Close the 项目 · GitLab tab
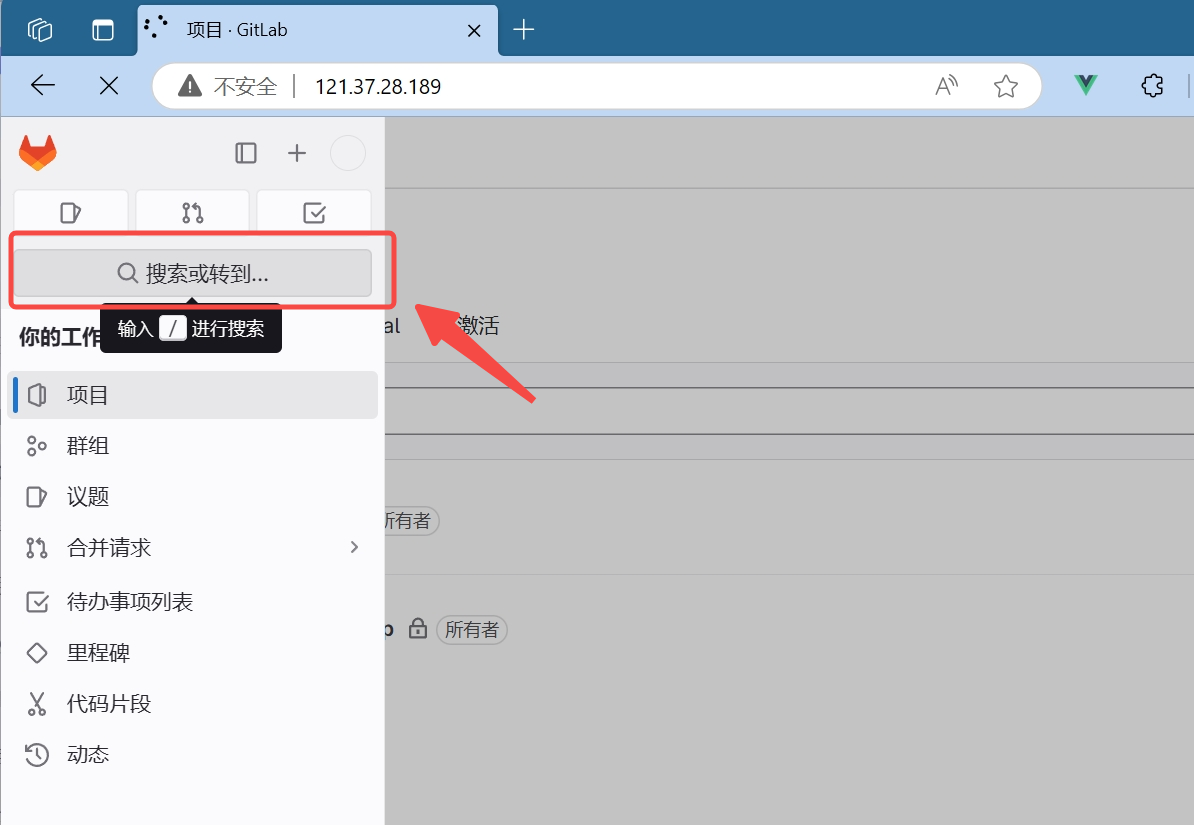This screenshot has width=1194, height=825. click(x=474, y=30)
